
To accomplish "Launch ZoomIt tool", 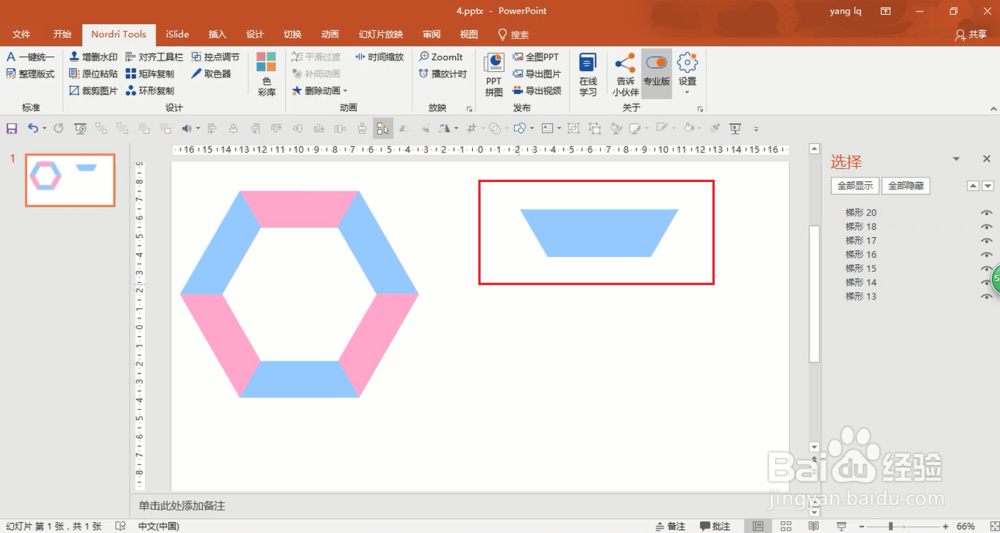I will 441,57.
